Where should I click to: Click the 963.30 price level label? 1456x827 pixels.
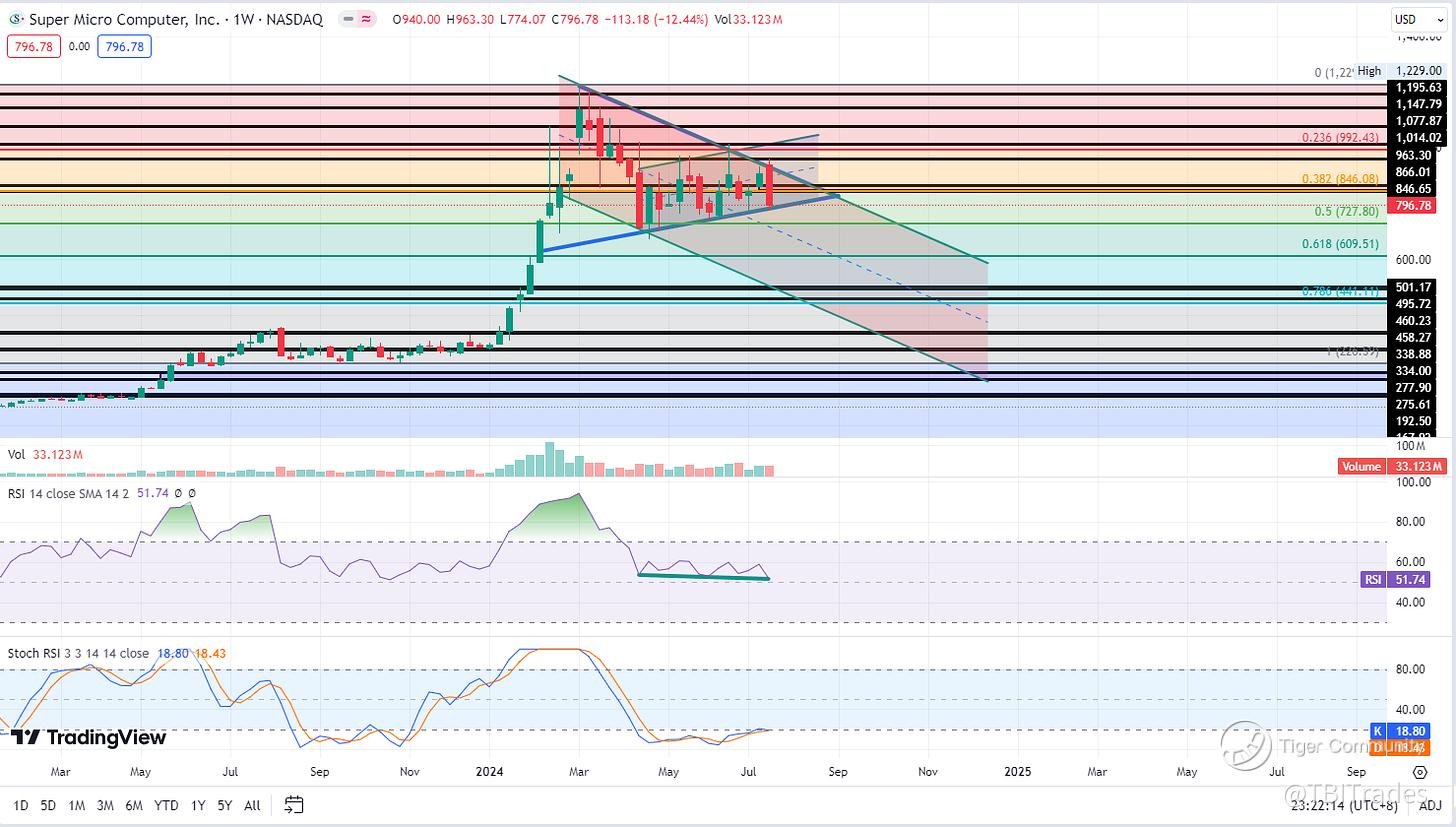tap(1413, 155)
